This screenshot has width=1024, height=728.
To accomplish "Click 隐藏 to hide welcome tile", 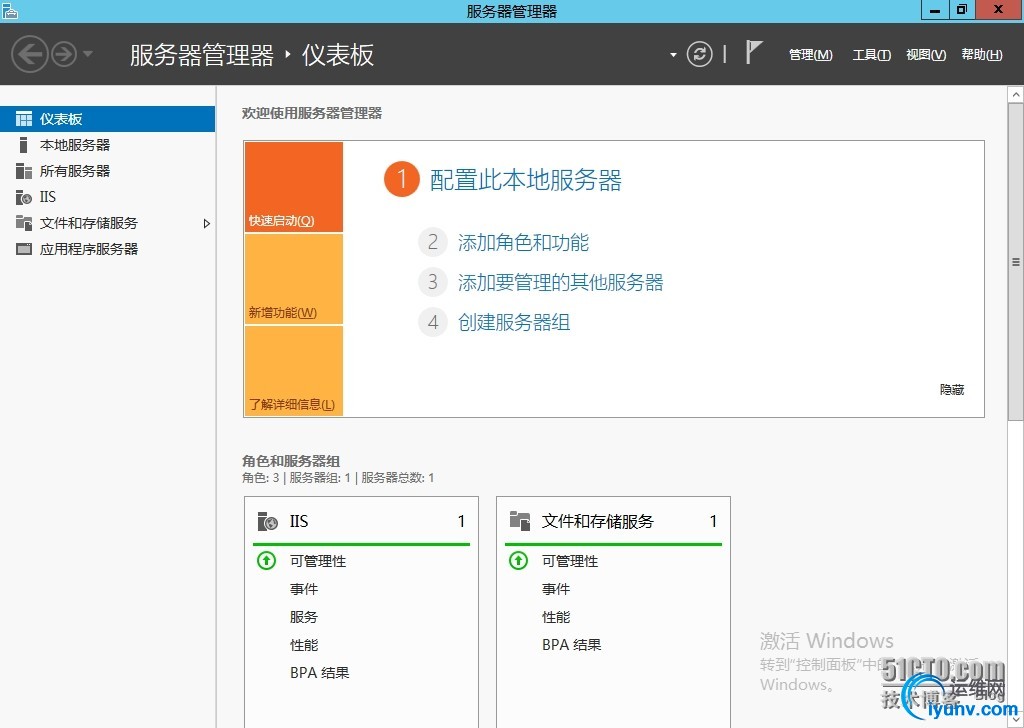I will point(952,390).
